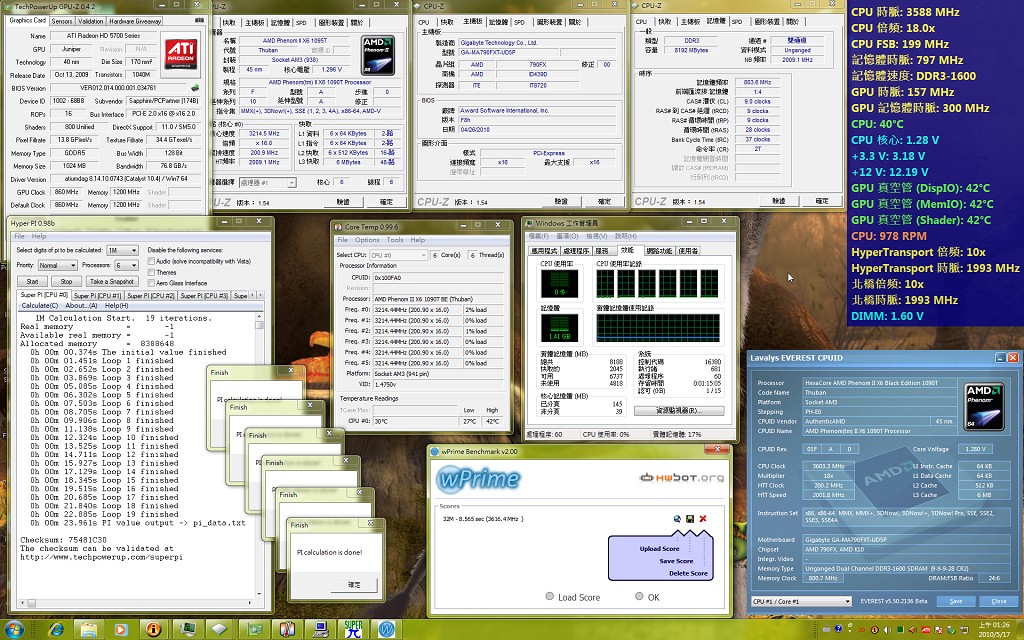Enable Themes checkbox in Hyper PI

(151, 272)
